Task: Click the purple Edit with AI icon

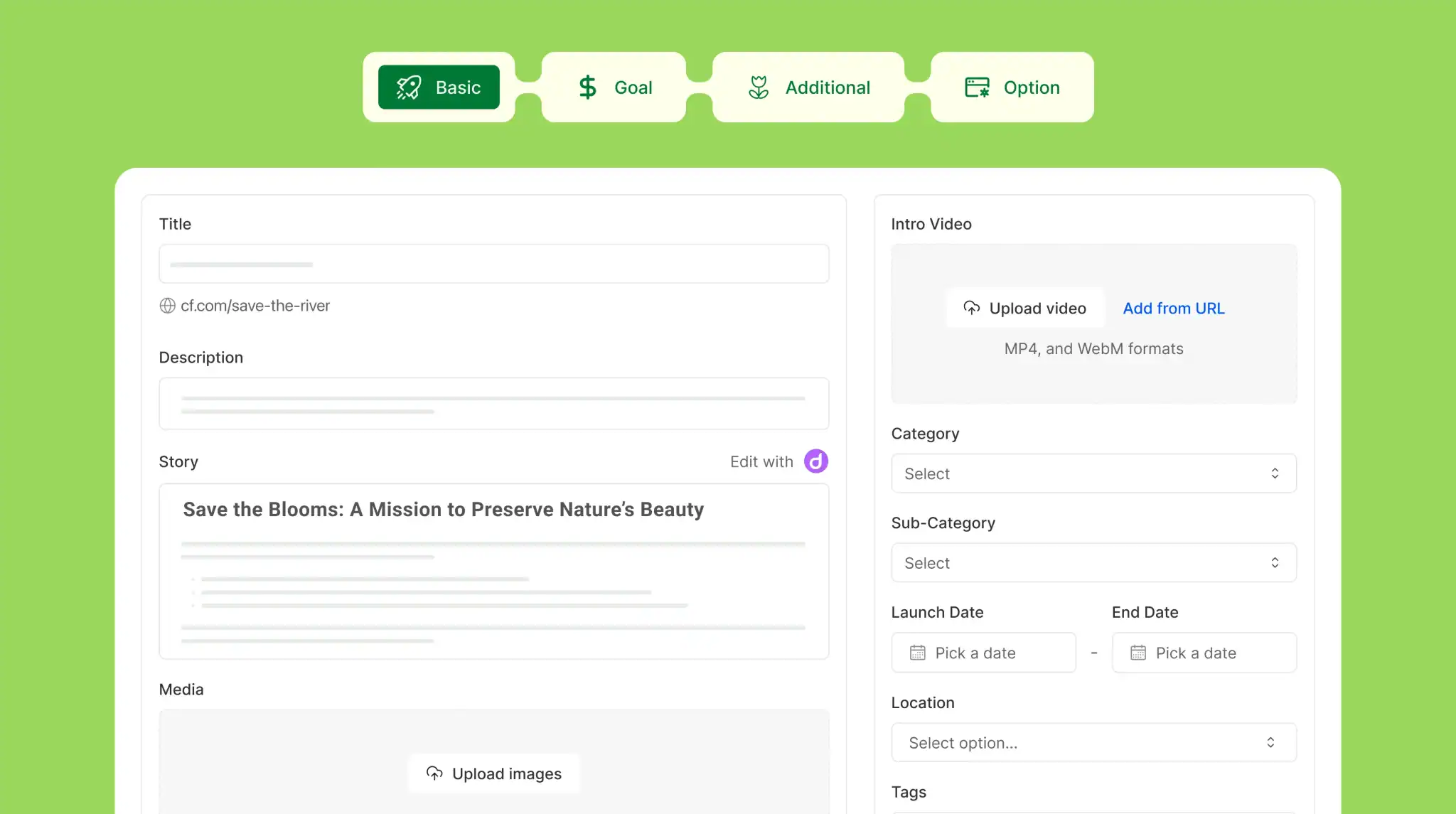Action: [815, 461]
